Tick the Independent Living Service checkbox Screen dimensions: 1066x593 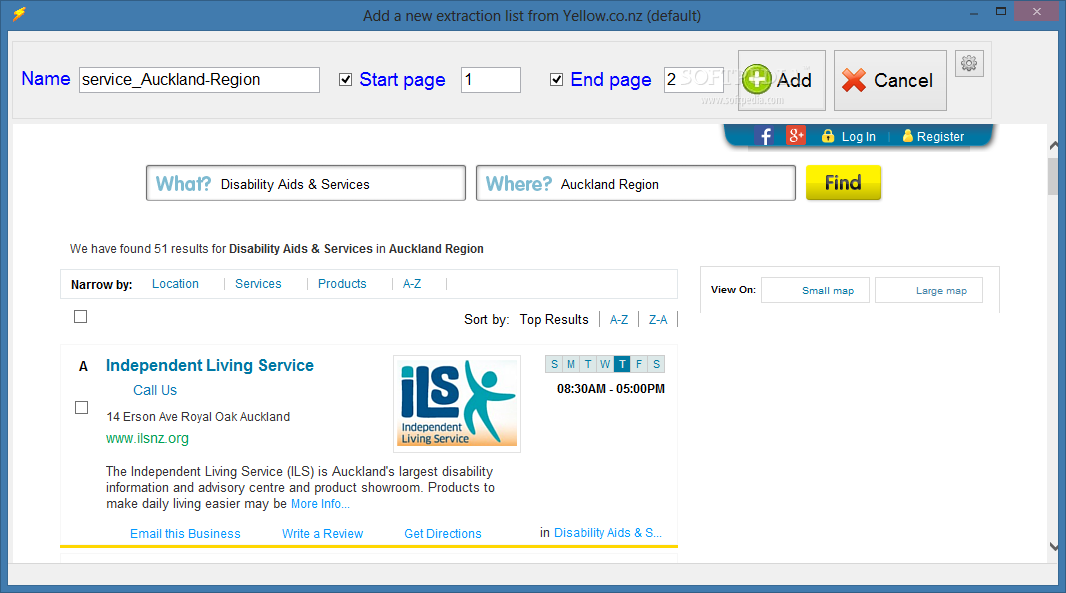(x=81, y=407)
